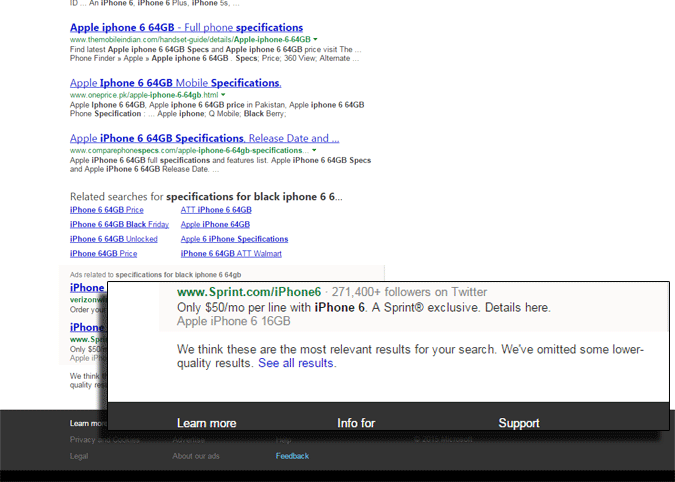Click the www.themobileindian.com green URL text

190,39
